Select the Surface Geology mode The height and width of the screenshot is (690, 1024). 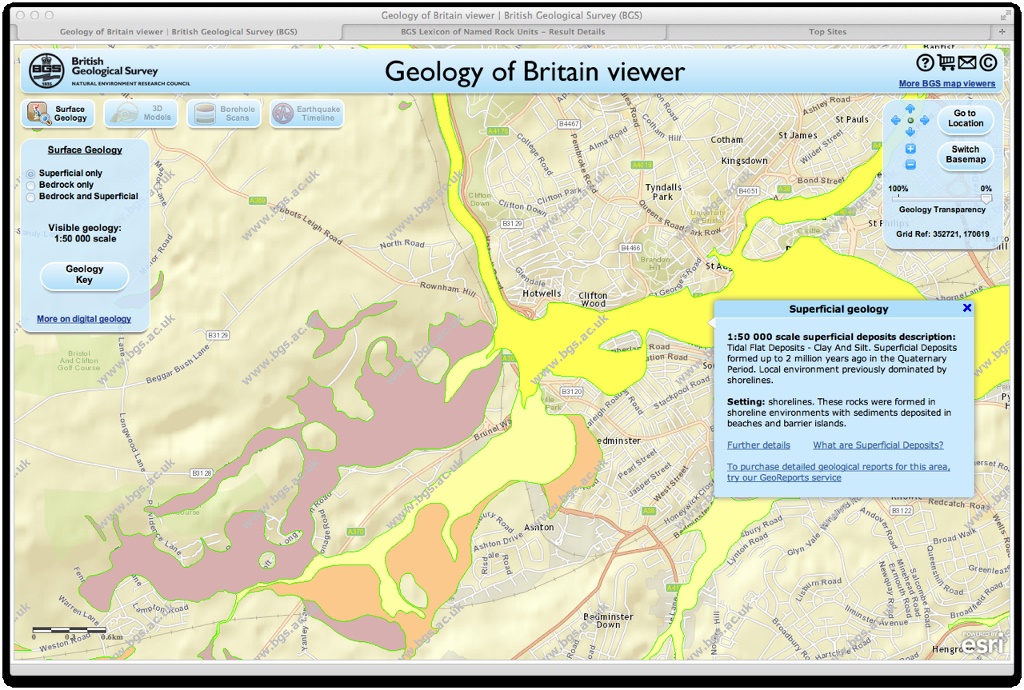57,114
